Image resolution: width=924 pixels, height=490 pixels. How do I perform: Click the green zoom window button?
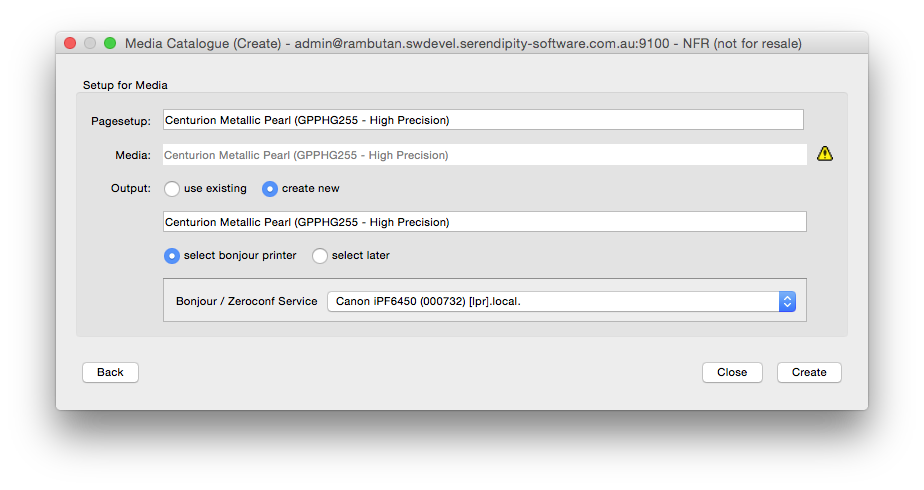tap(110, 43)
